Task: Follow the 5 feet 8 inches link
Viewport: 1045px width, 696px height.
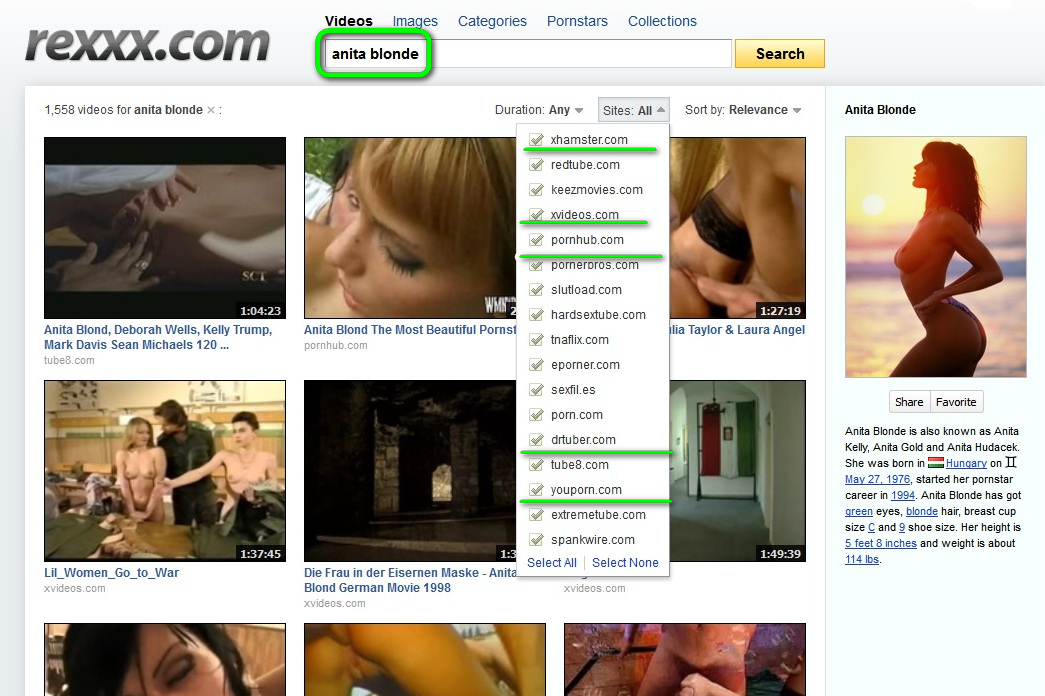Action: (880, 543)
